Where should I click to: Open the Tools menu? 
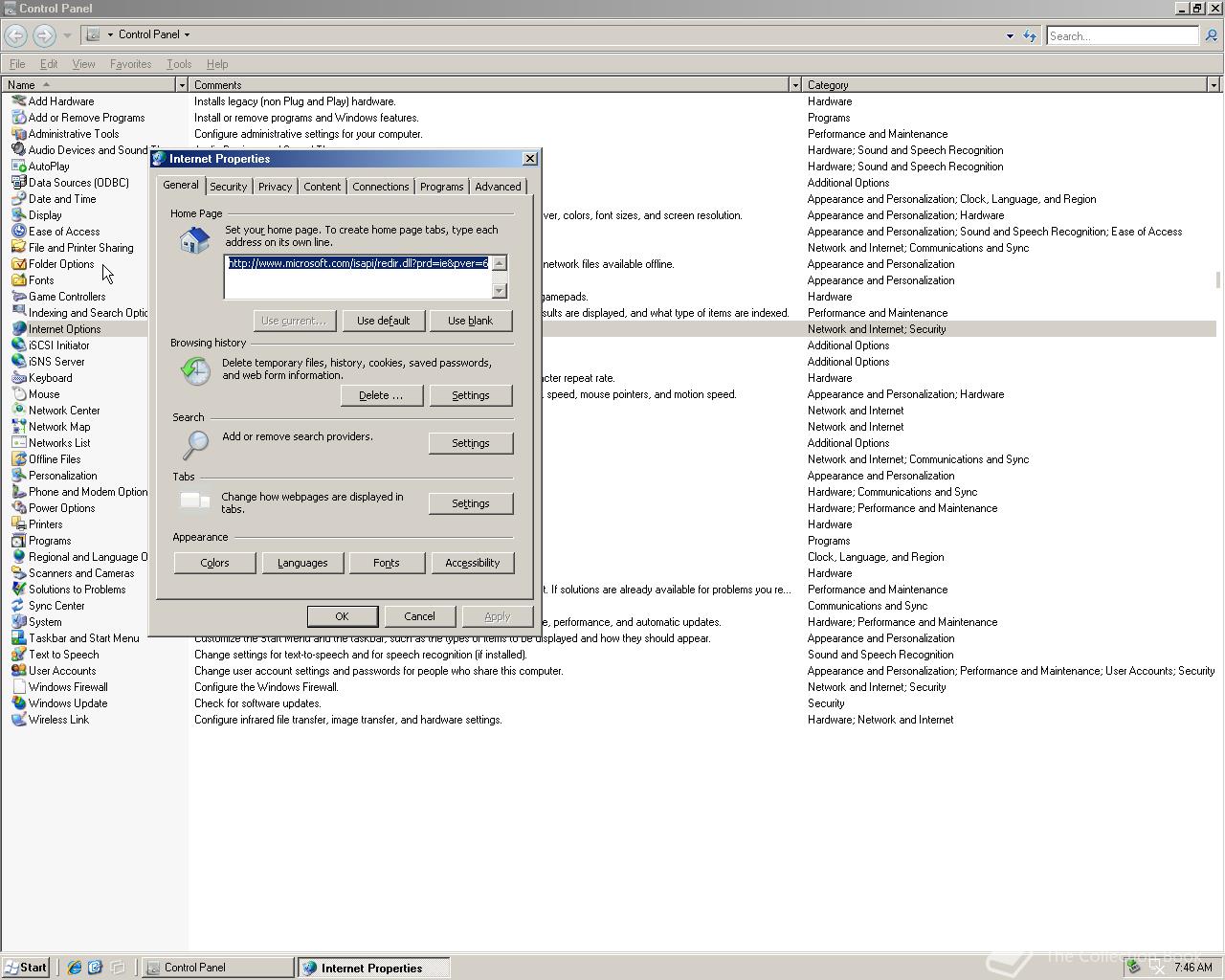pos(179,64)
